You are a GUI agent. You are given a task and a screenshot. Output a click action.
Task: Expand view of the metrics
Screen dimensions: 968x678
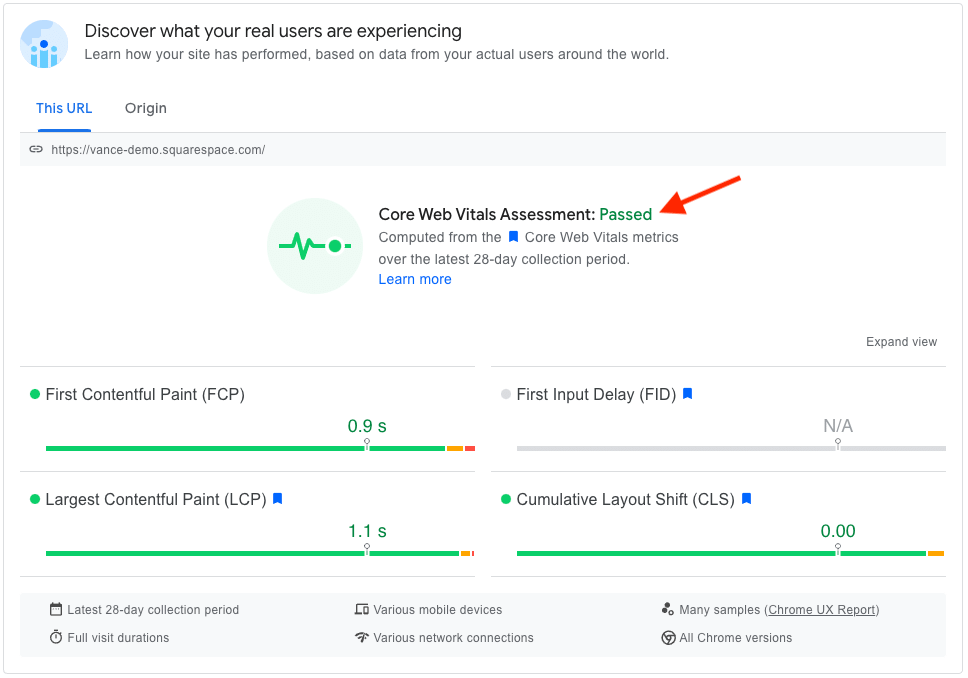(x=901, y=342)
